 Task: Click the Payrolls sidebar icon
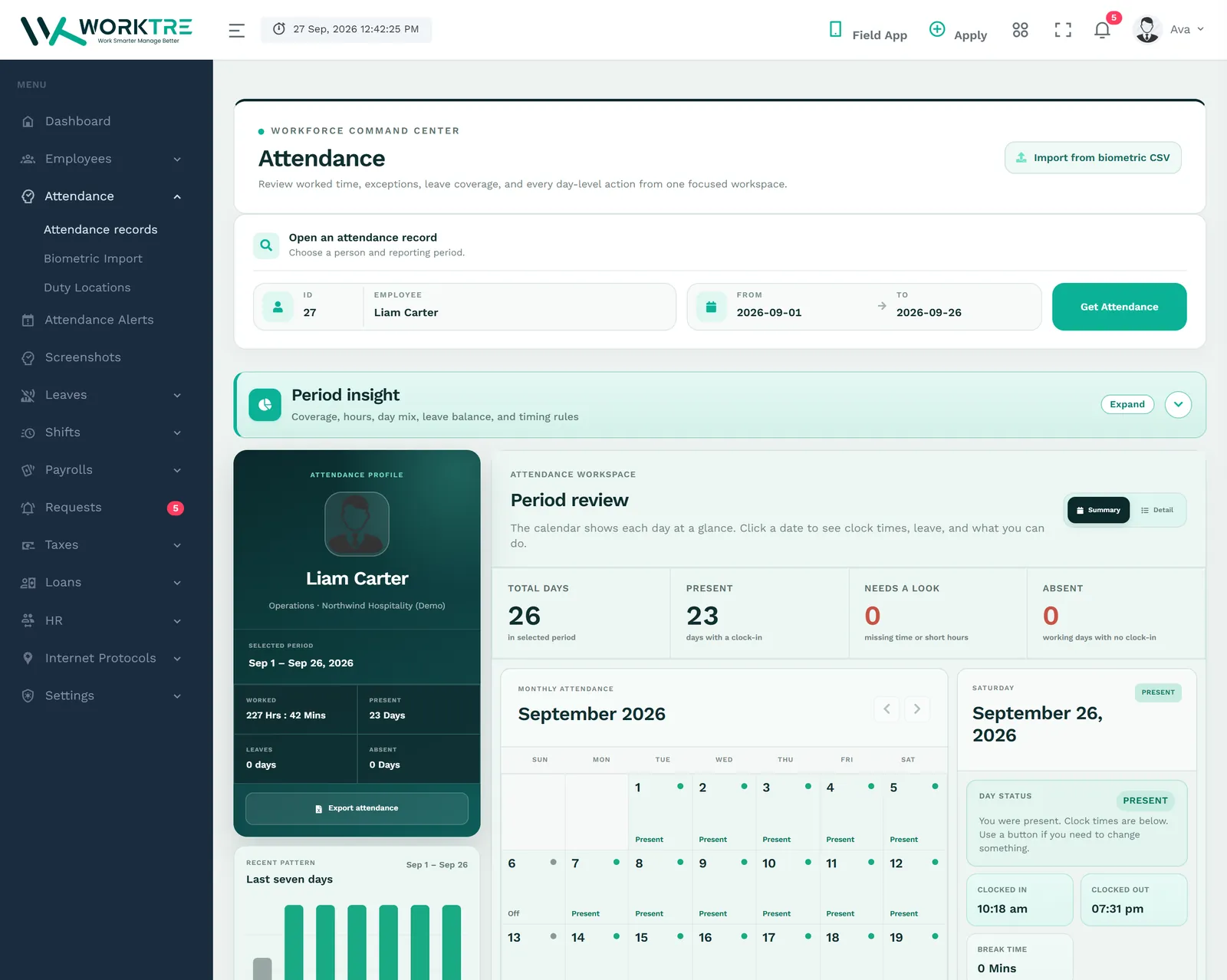(x=28, y=470)
